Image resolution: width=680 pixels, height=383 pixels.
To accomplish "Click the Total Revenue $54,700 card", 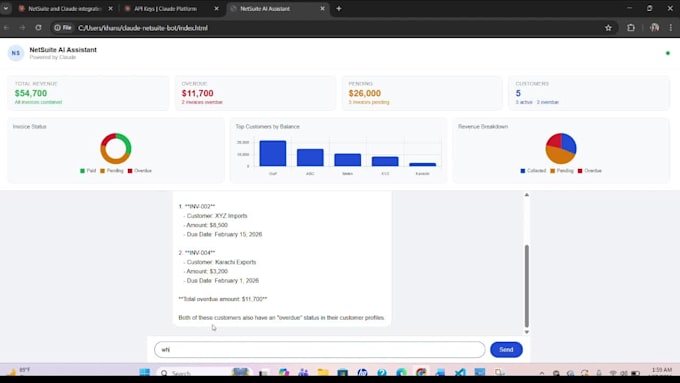I will [x=88, y=93].
